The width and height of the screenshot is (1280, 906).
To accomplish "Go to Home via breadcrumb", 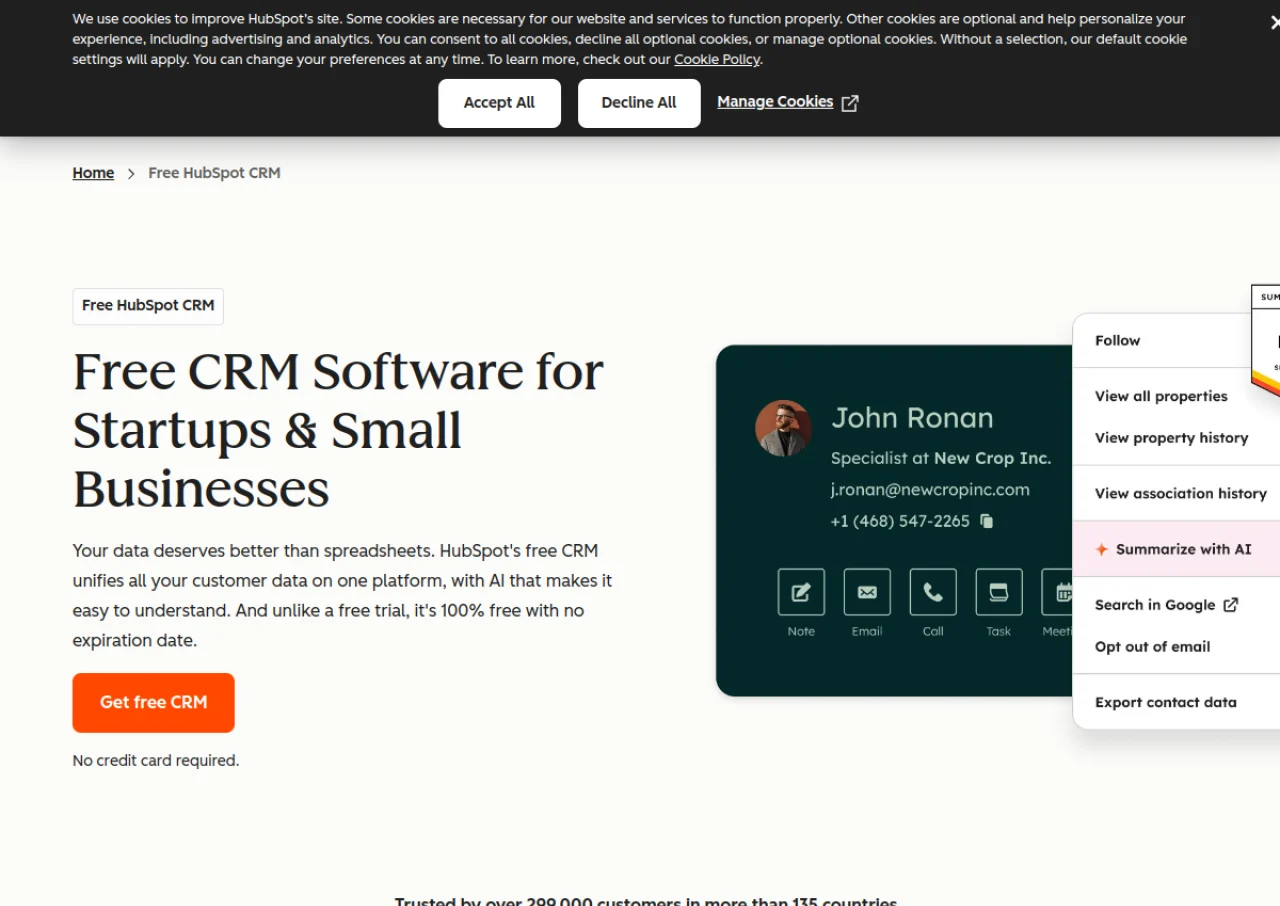I will pyautogui.click(x=93, y=173).
